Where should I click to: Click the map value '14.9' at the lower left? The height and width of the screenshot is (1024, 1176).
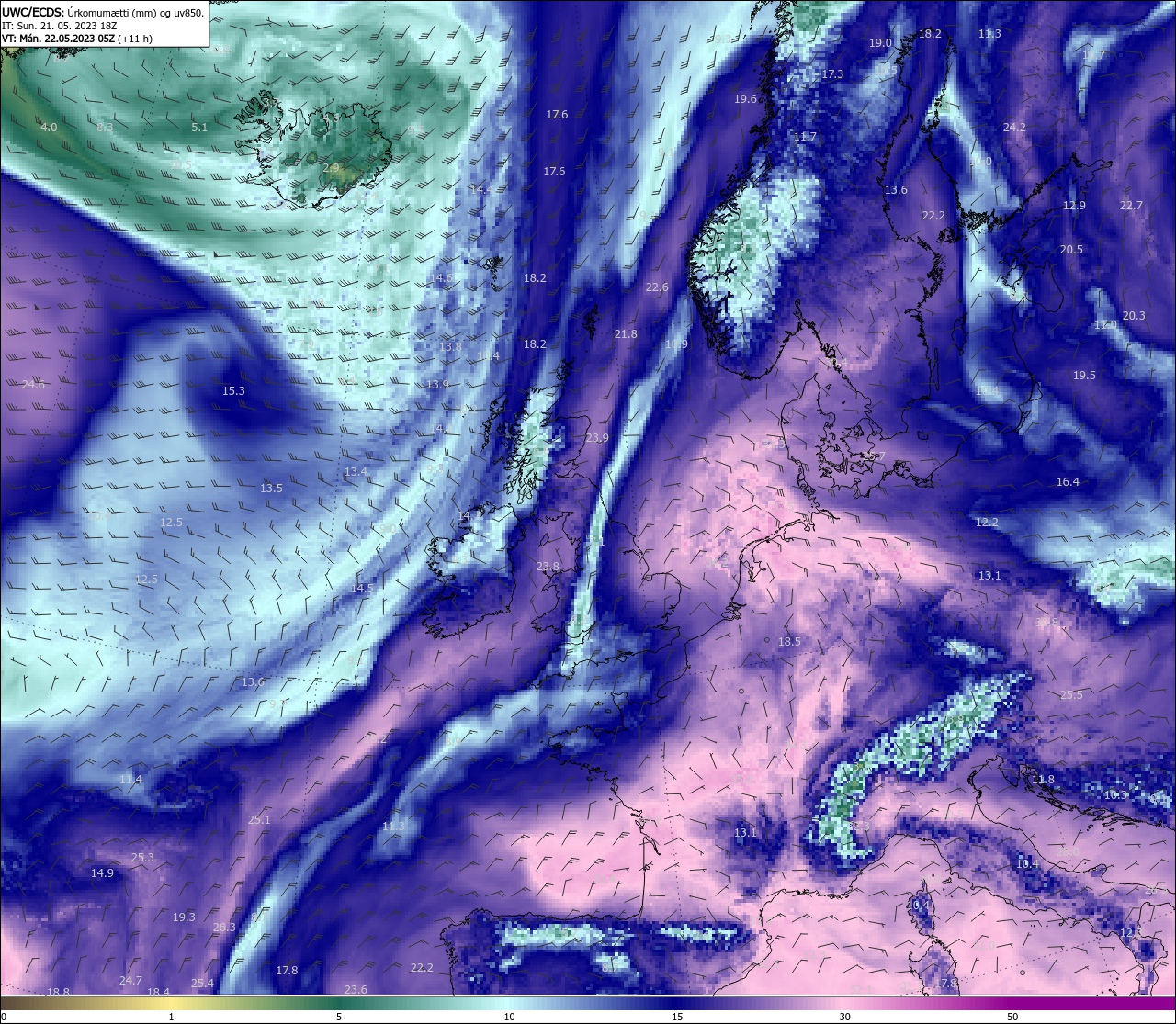tap(102, 873)
